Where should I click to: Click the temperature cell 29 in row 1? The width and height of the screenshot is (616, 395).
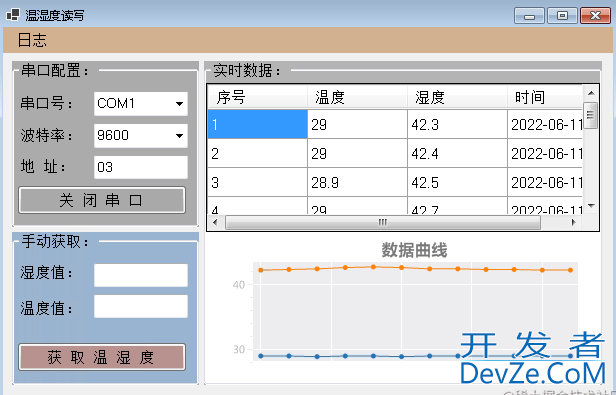tap(357, 124)
